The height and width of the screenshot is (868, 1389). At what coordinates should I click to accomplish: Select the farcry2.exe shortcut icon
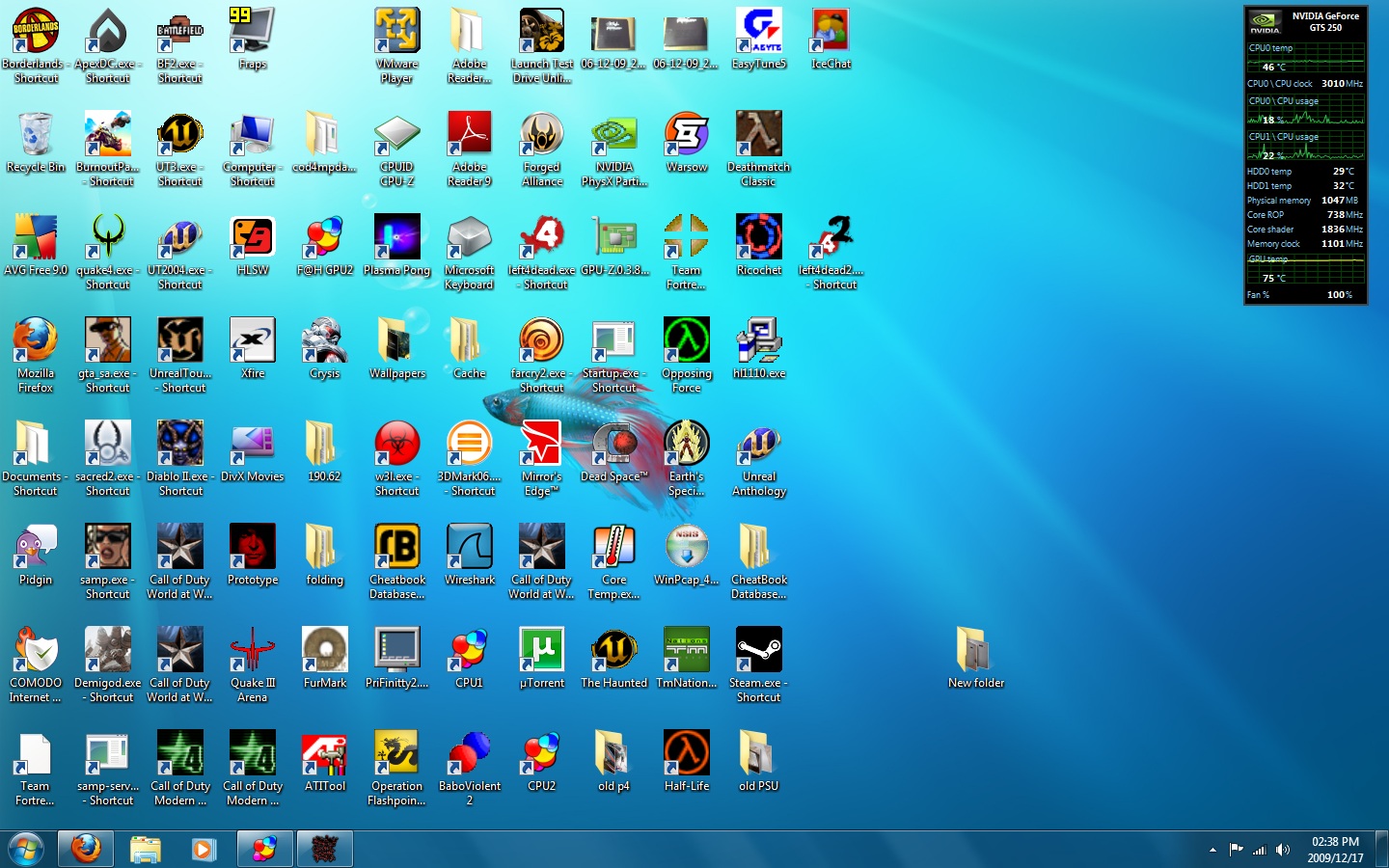542,340
